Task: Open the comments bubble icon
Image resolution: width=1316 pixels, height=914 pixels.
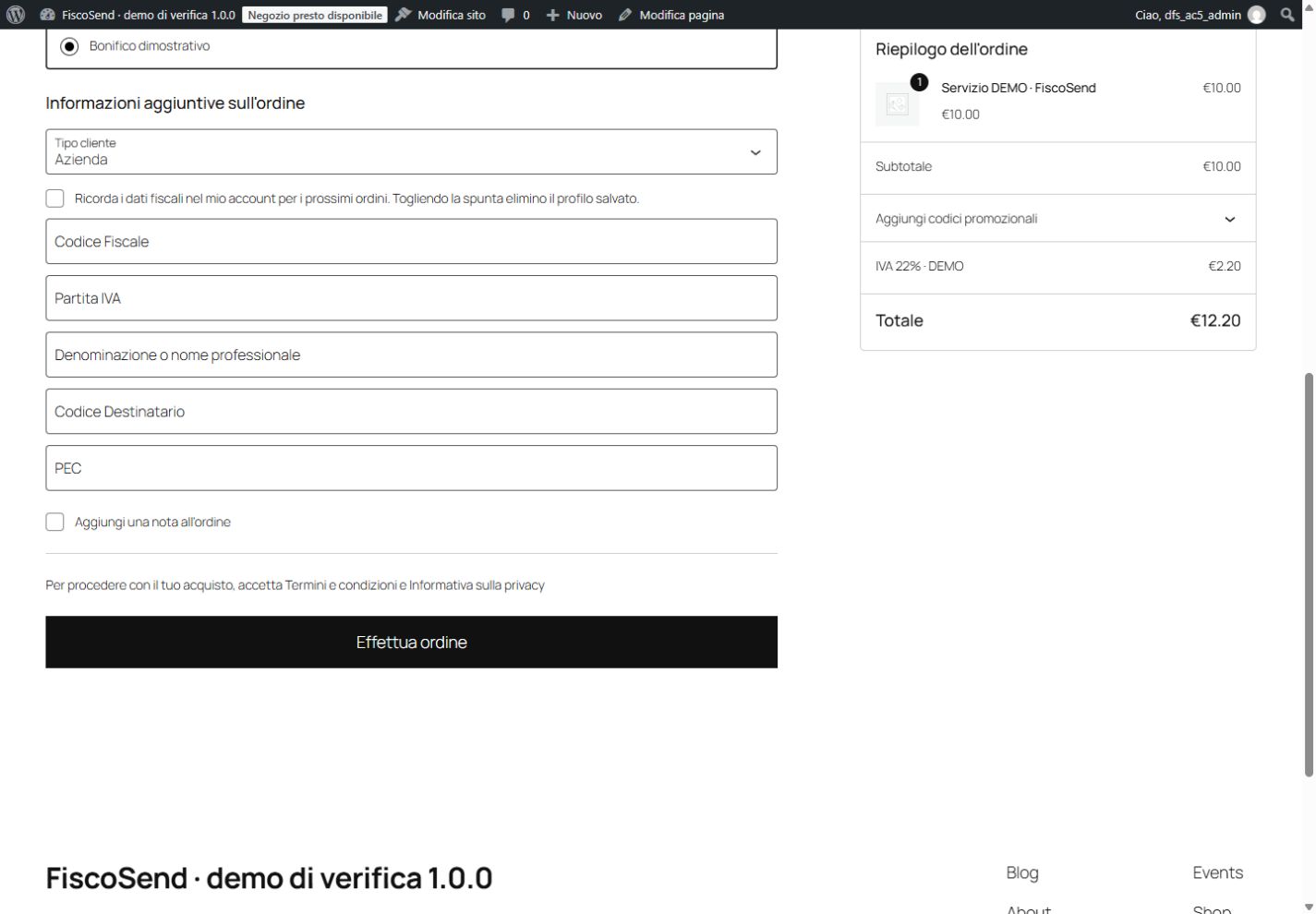Action: pyautogui.click(x=508, y=16)
